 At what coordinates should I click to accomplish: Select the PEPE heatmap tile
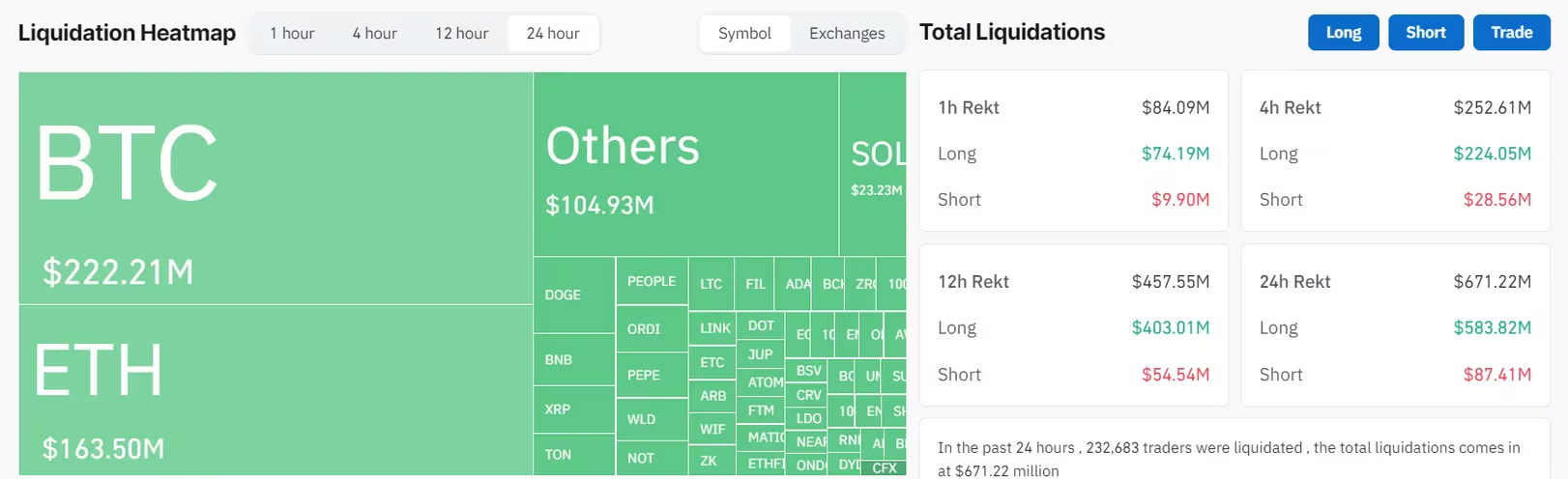652,376
